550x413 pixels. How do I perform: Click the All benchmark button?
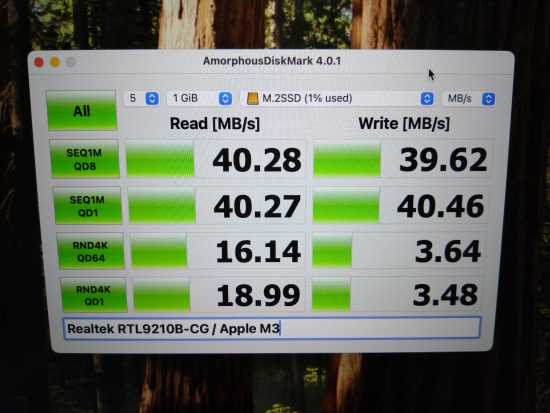[x=81, y=110]
